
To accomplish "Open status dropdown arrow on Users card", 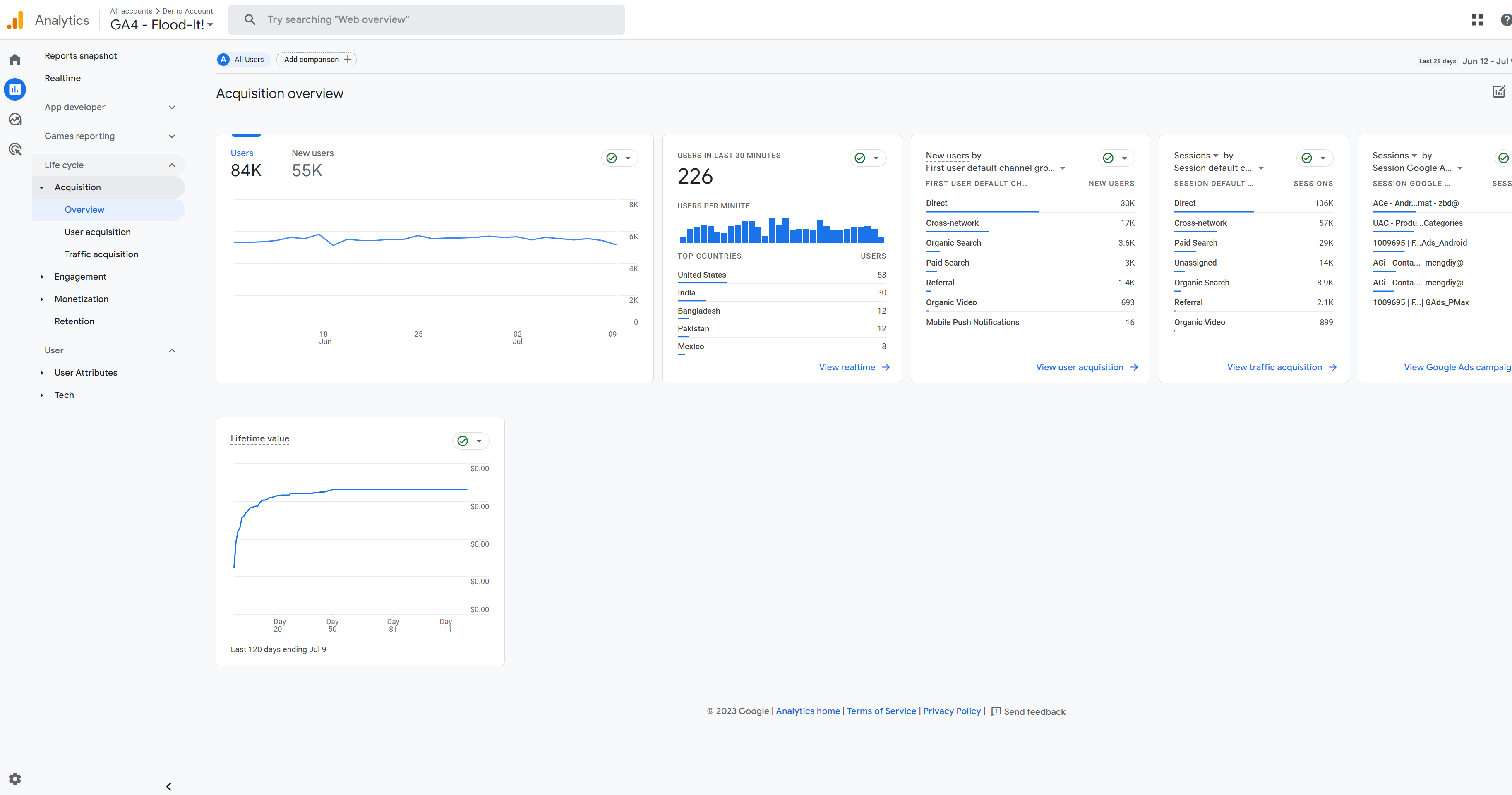I will click(x=628, y=158).
